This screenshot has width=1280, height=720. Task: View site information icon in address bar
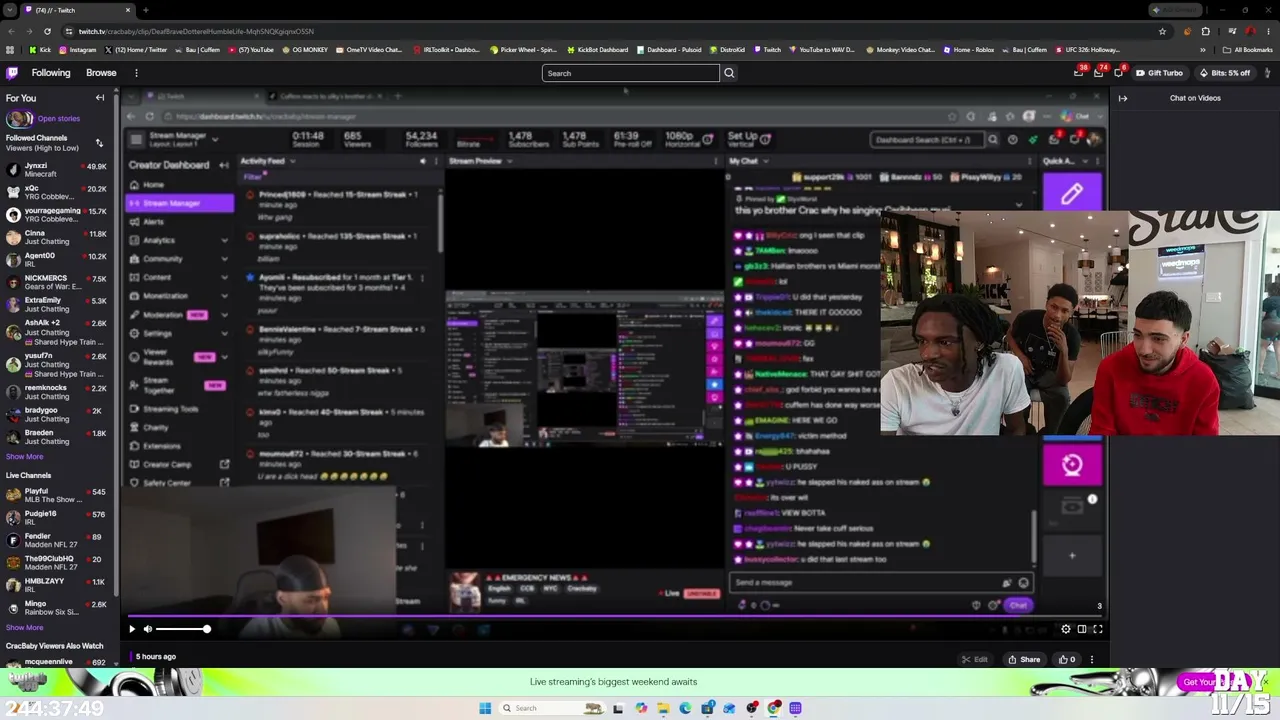[68, 31]
